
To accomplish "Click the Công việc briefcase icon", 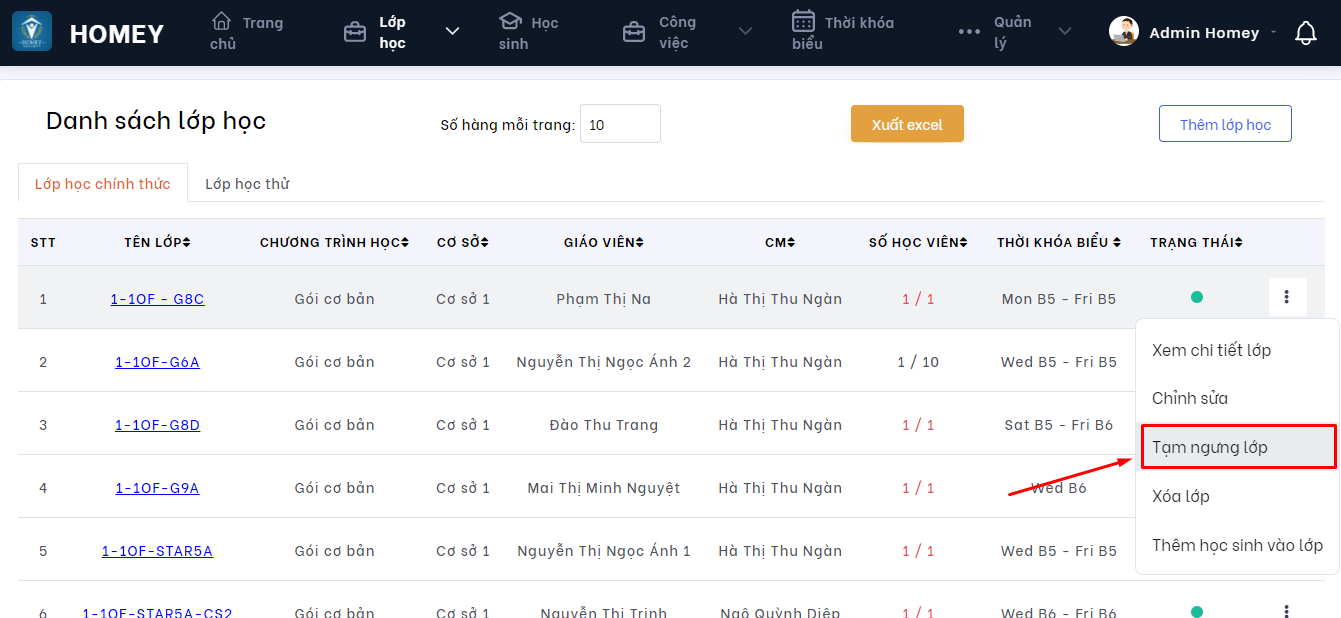I will tap(633, 32).
